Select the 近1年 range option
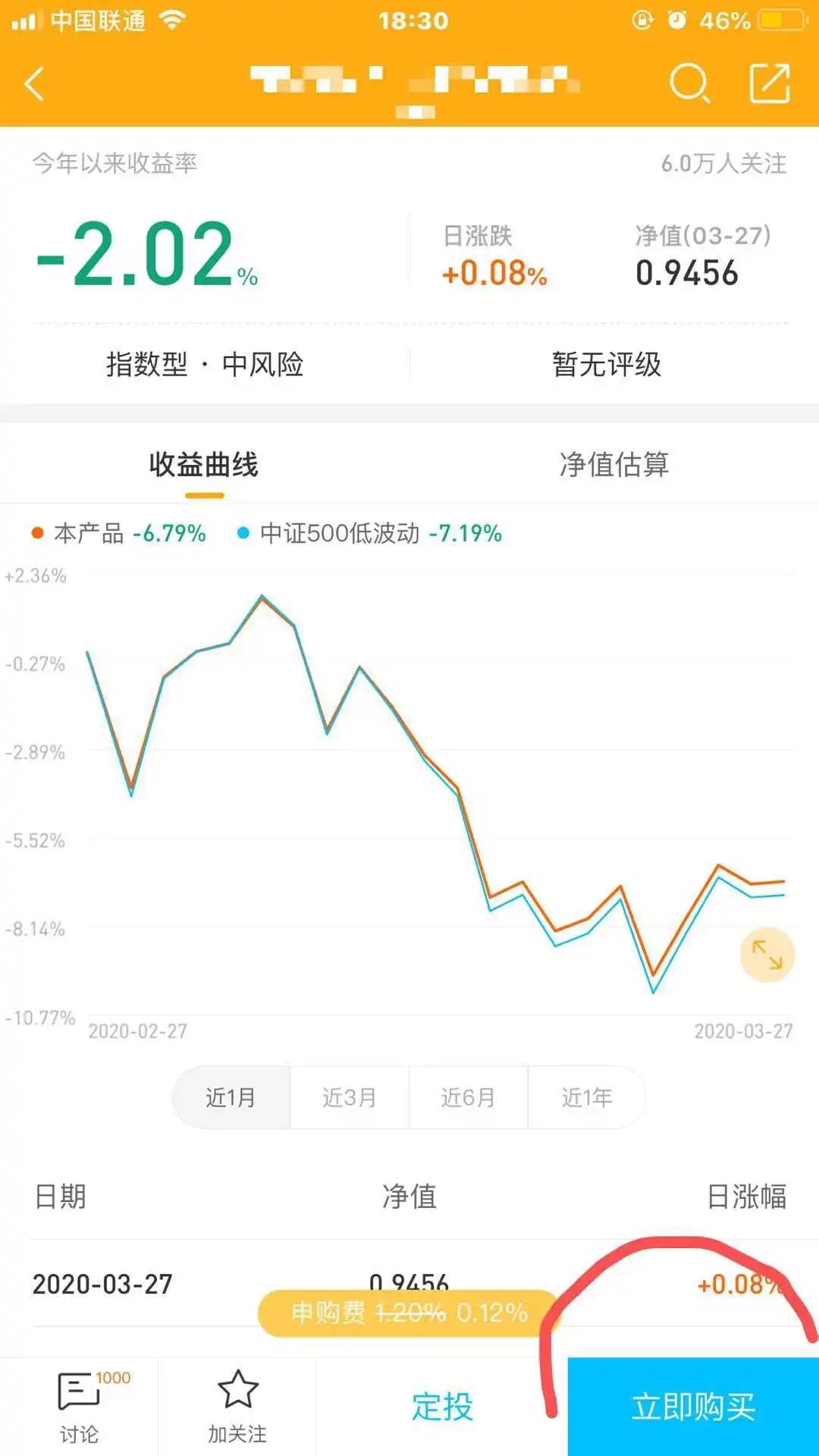 (x=587, y=1097)
